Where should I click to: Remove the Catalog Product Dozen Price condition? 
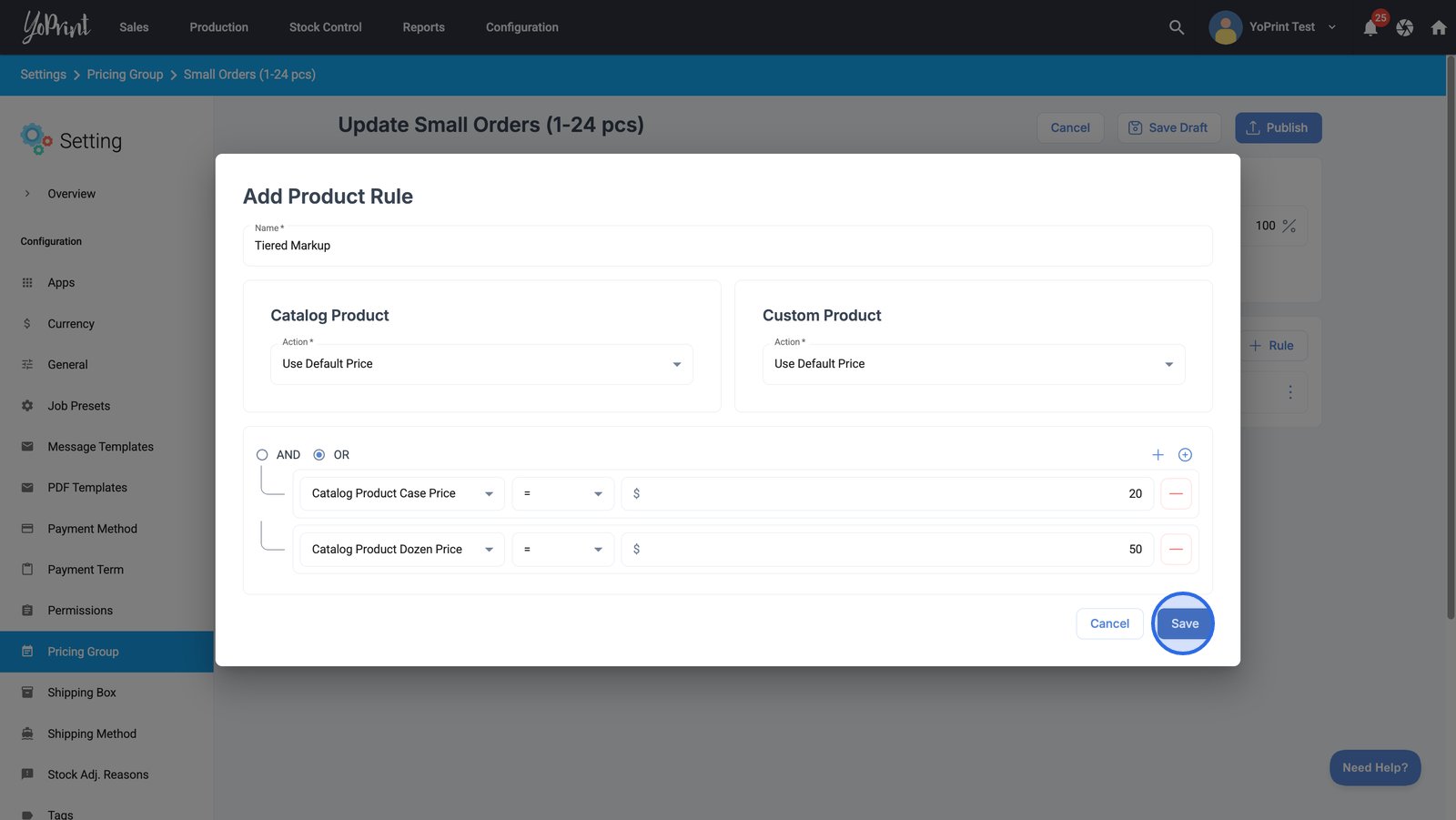1176,549
